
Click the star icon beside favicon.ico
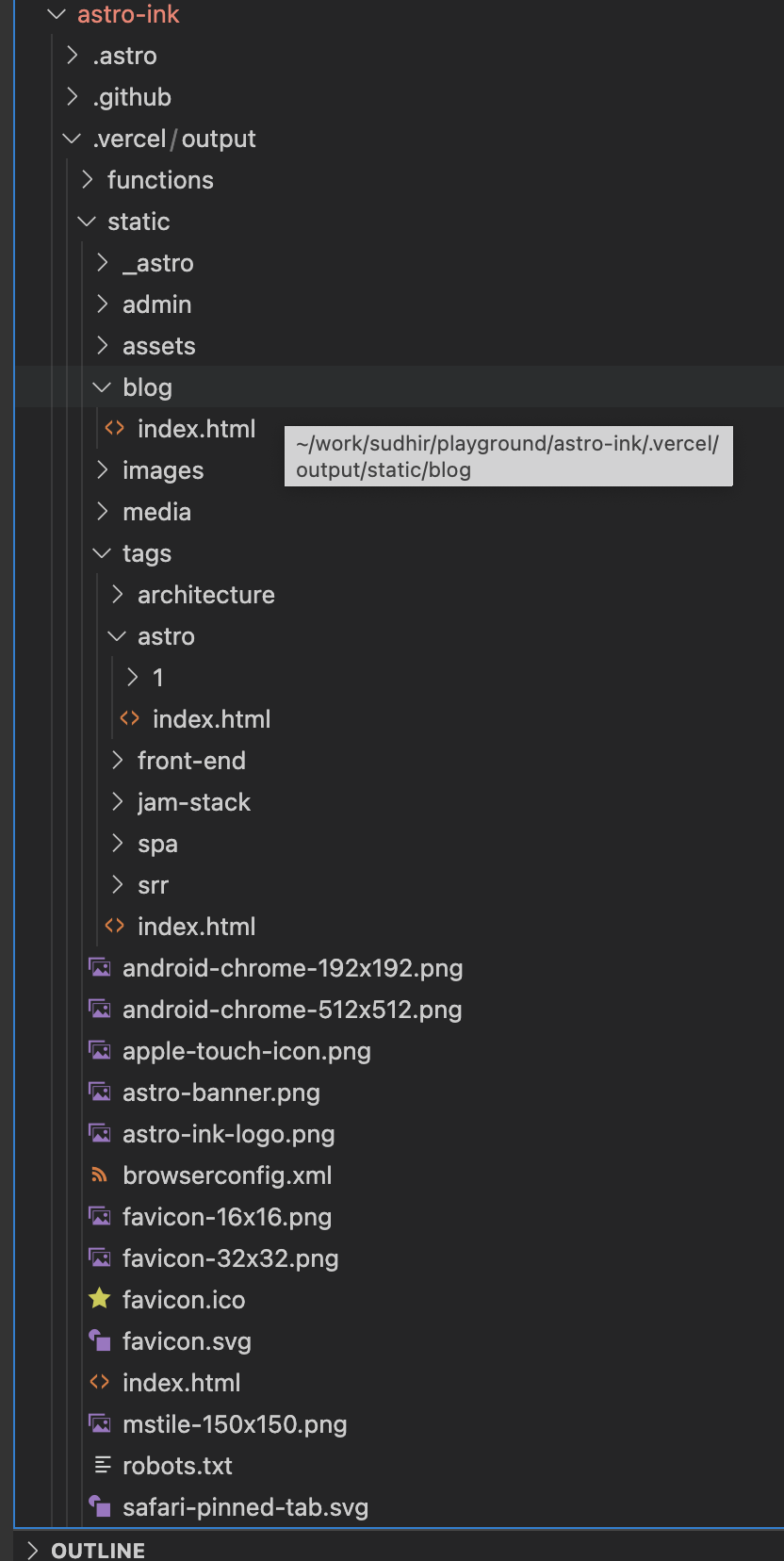click(100, 1299)
